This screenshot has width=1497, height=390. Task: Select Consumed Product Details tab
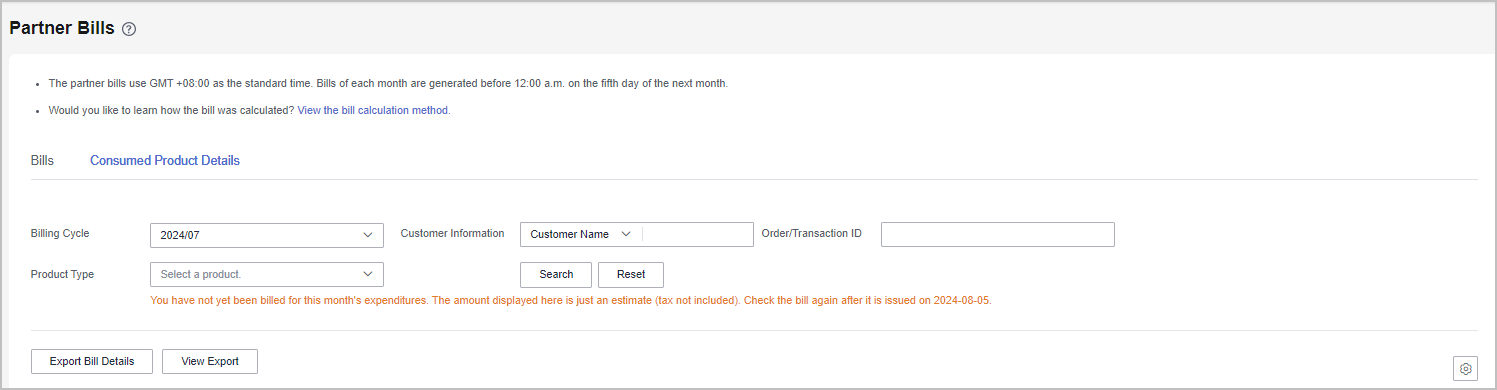[x=165, y=160]
